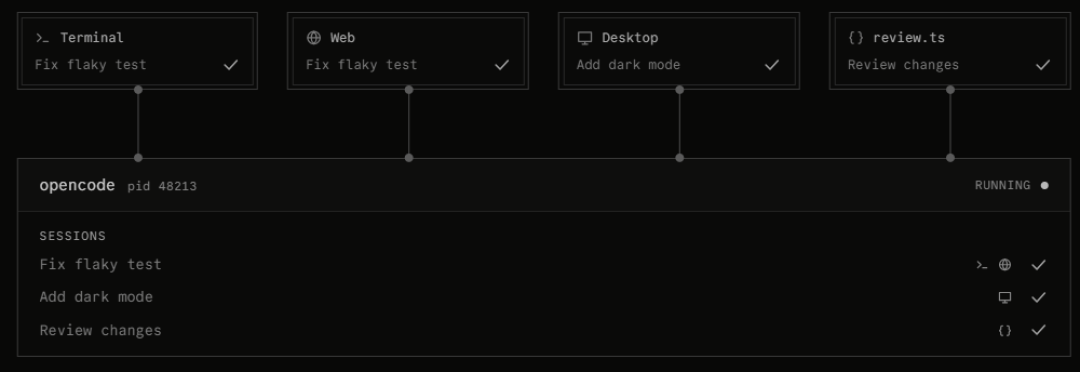Click braces icon in Review changes session row
This screenshot has width=1080, height=372.
click(1005, 331)
